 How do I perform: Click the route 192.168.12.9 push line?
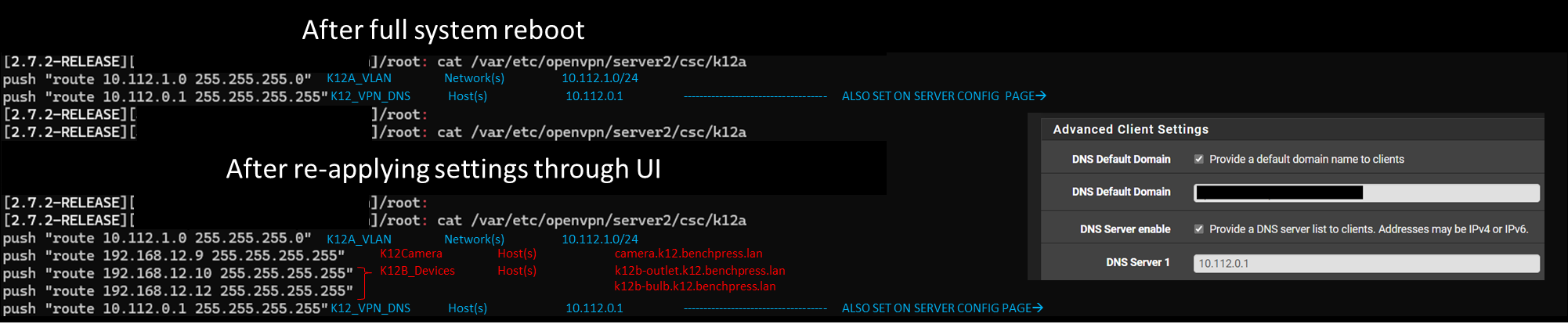click(174, 255)
